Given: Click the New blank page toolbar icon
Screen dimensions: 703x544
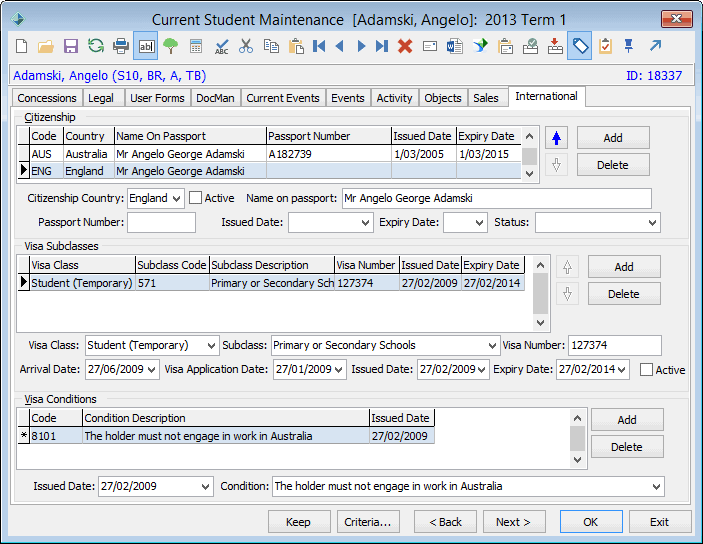Looking at the screenshot, I should [x=22, y=46].
